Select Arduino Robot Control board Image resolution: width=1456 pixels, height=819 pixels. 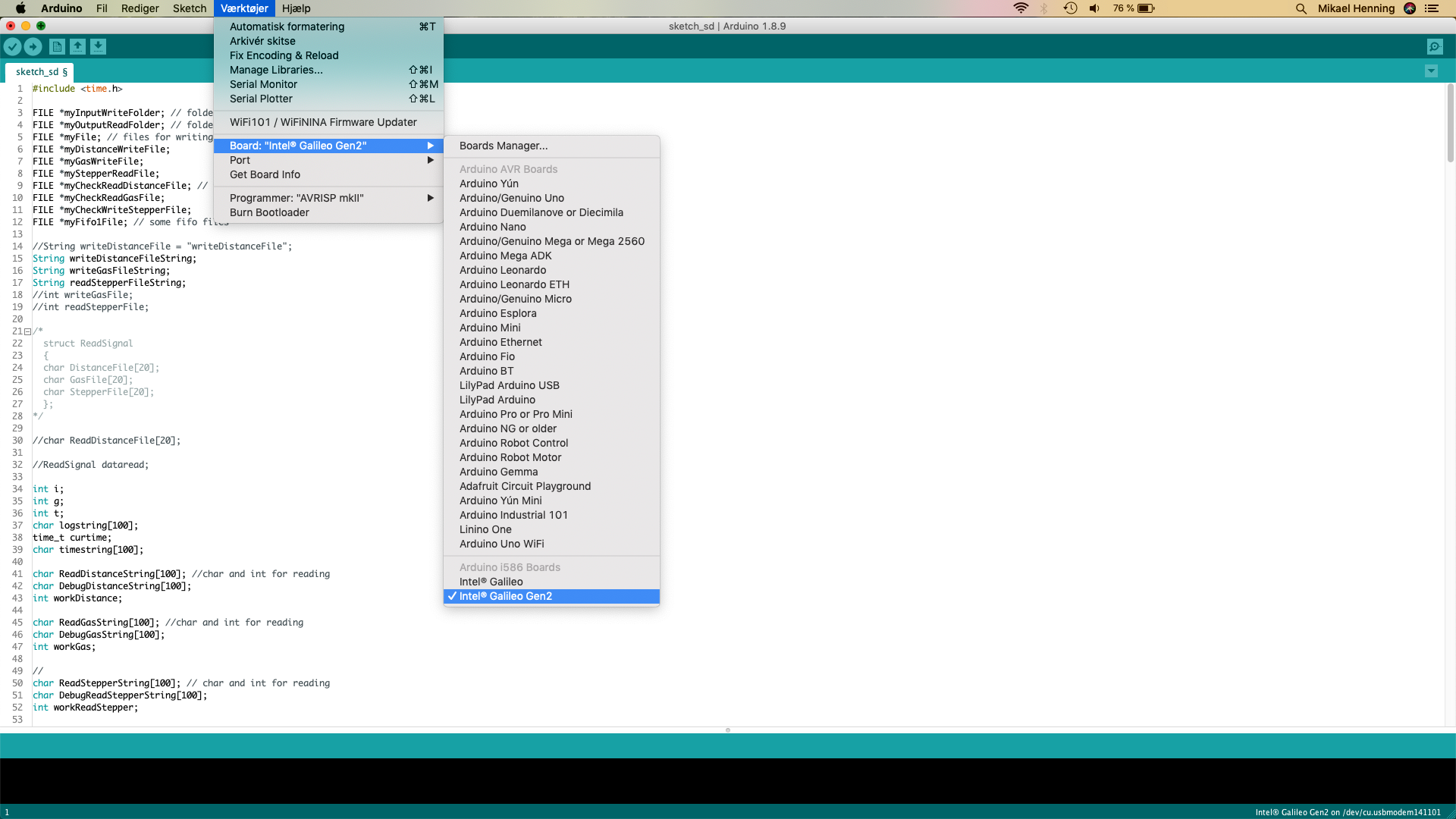pos(551,443)
